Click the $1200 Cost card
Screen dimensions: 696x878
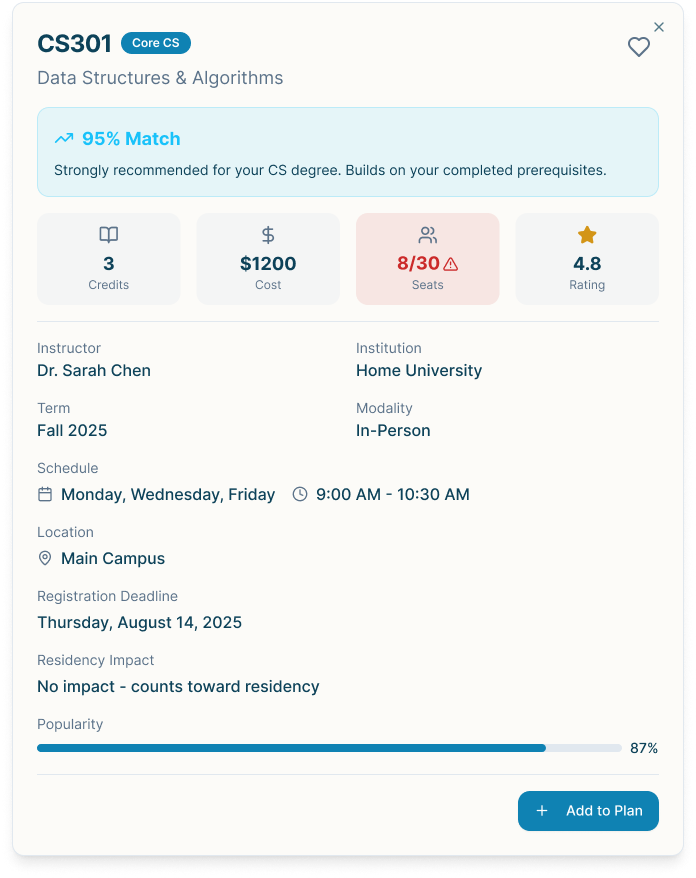(x=268, y=258)
